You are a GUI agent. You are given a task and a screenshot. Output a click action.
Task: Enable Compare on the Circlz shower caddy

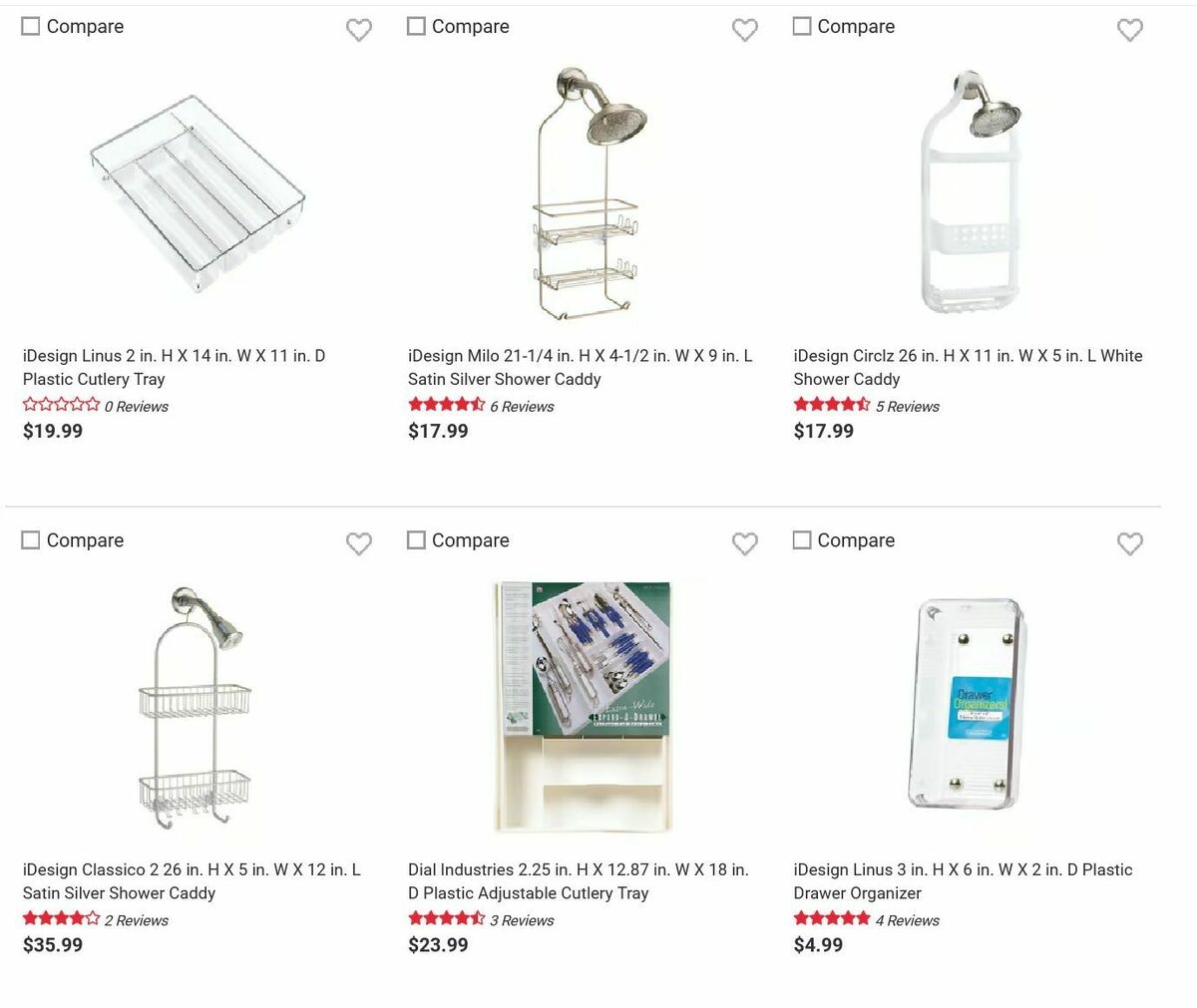tap(801, 25)
